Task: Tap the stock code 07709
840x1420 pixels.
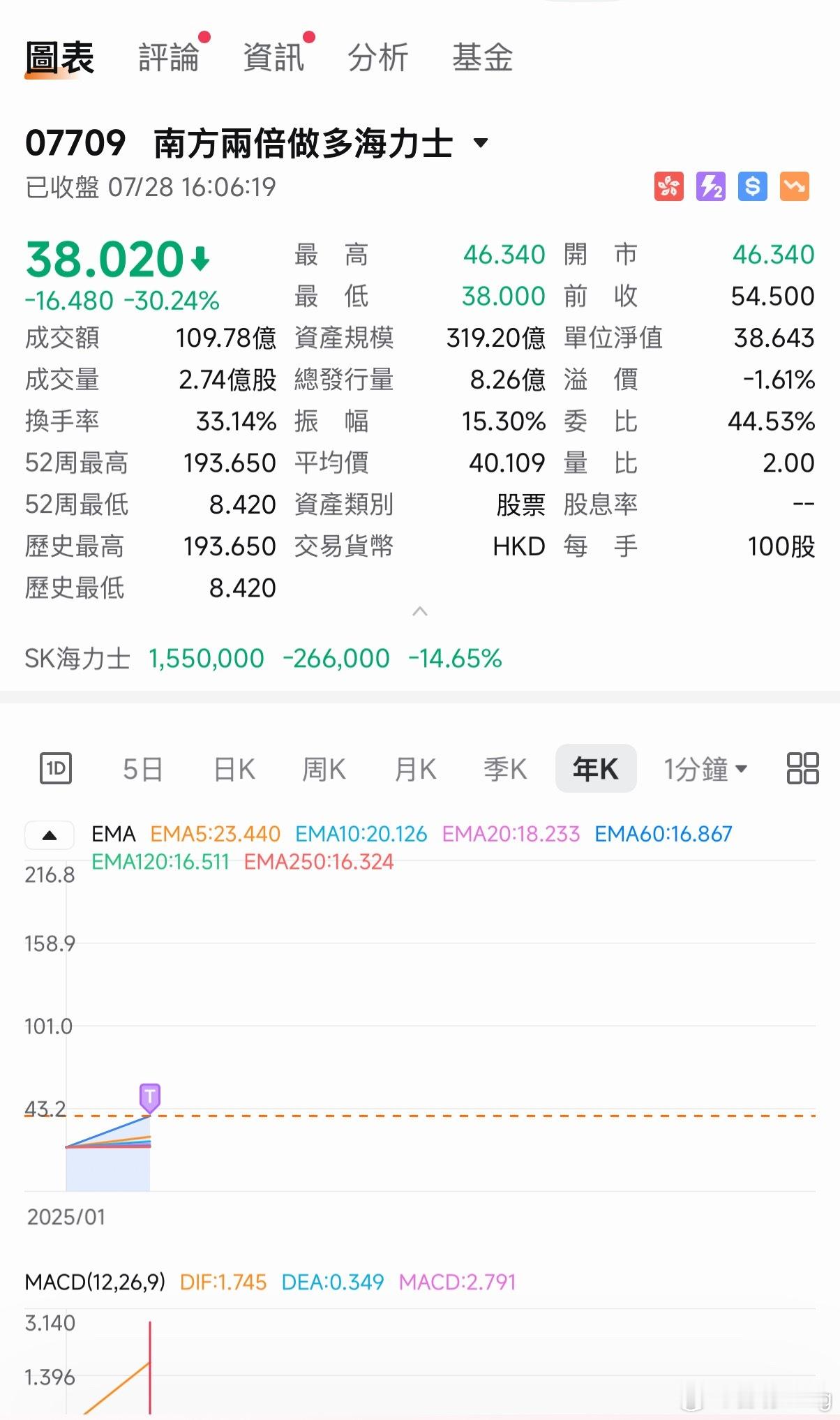Action: [75, 143]
